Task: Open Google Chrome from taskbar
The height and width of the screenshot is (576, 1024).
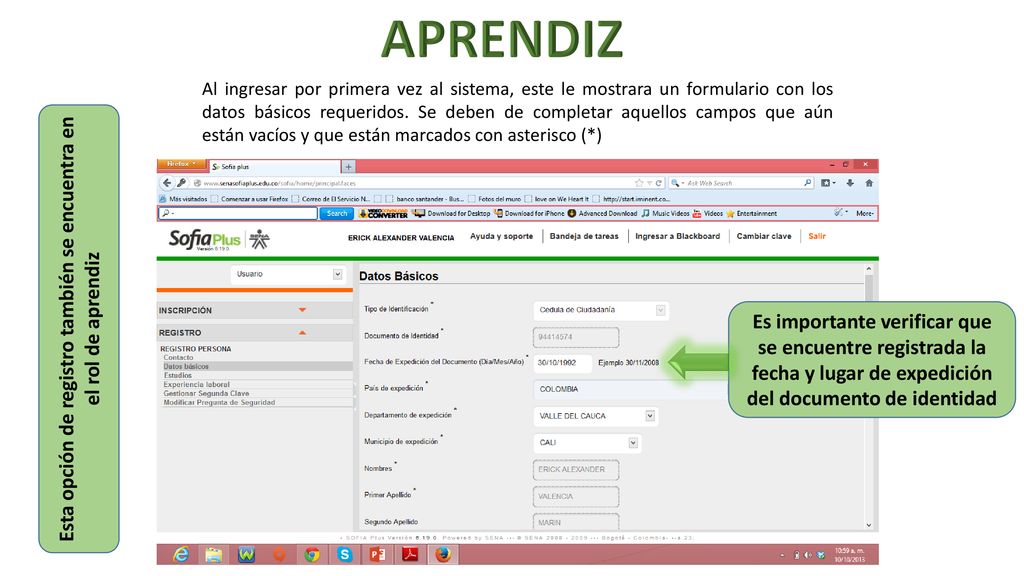Action: [312, 554]
